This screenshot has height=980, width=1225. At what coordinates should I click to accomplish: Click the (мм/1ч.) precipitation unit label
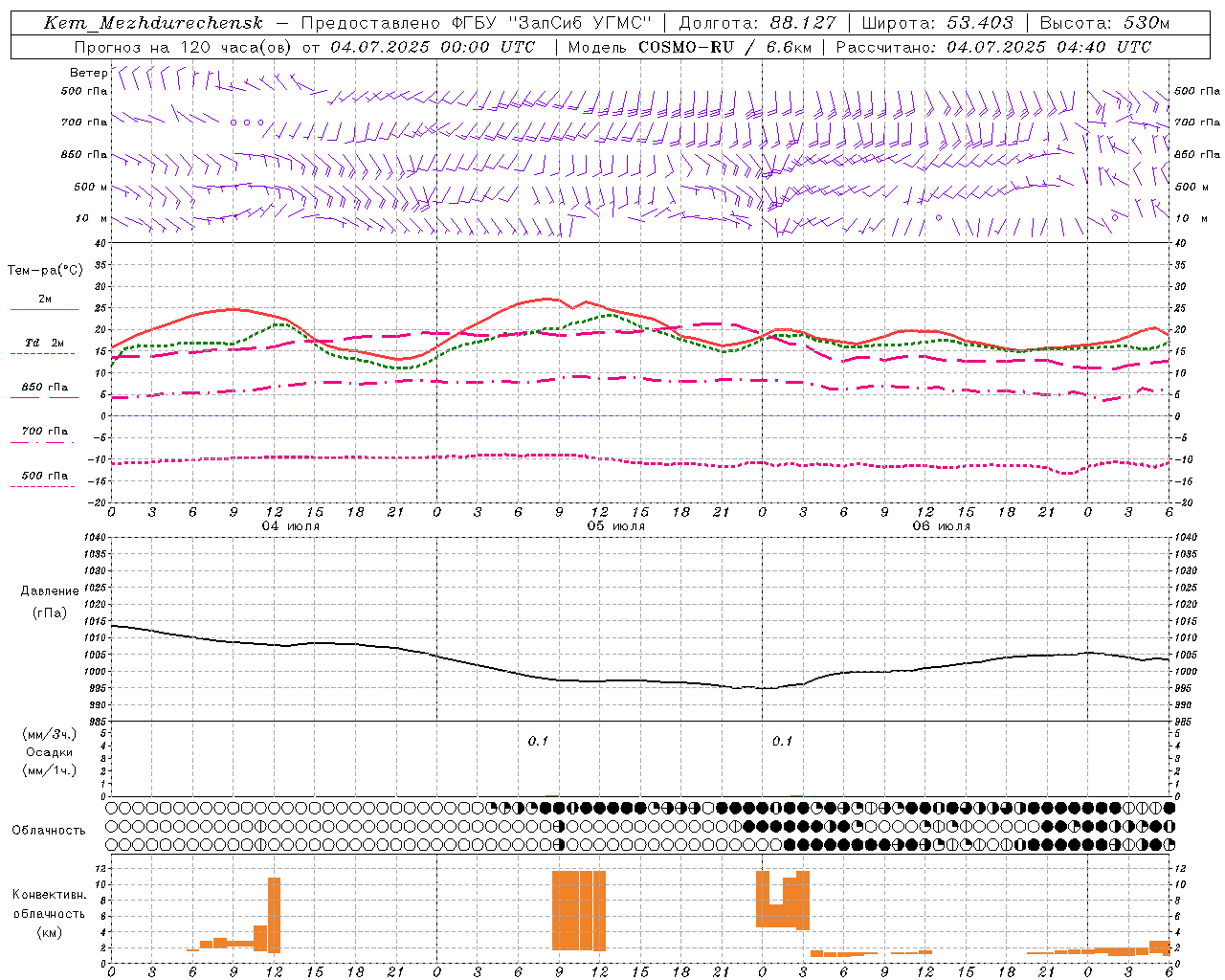pyautogui.click(x=50, y=770)
